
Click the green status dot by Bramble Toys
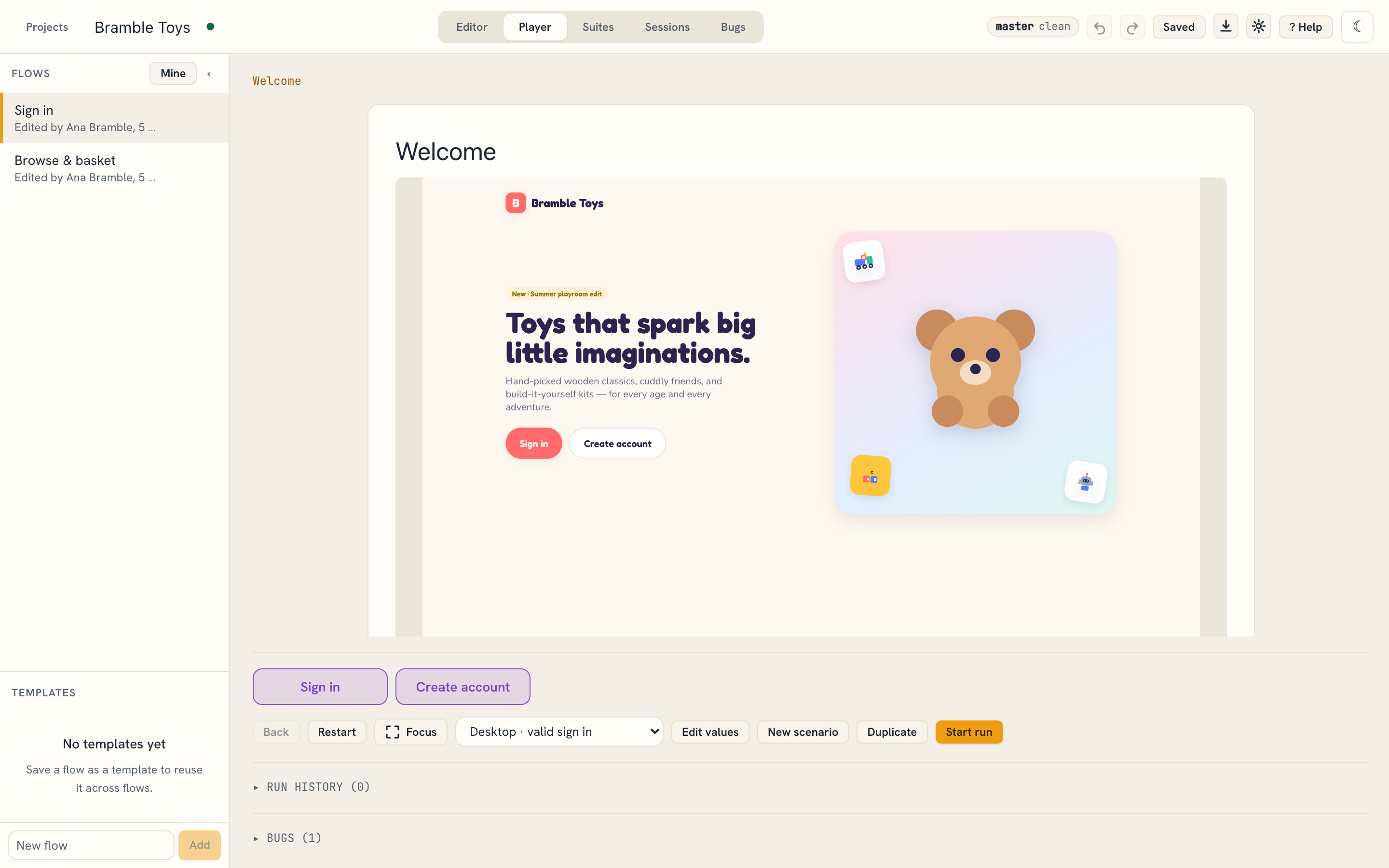210,27
